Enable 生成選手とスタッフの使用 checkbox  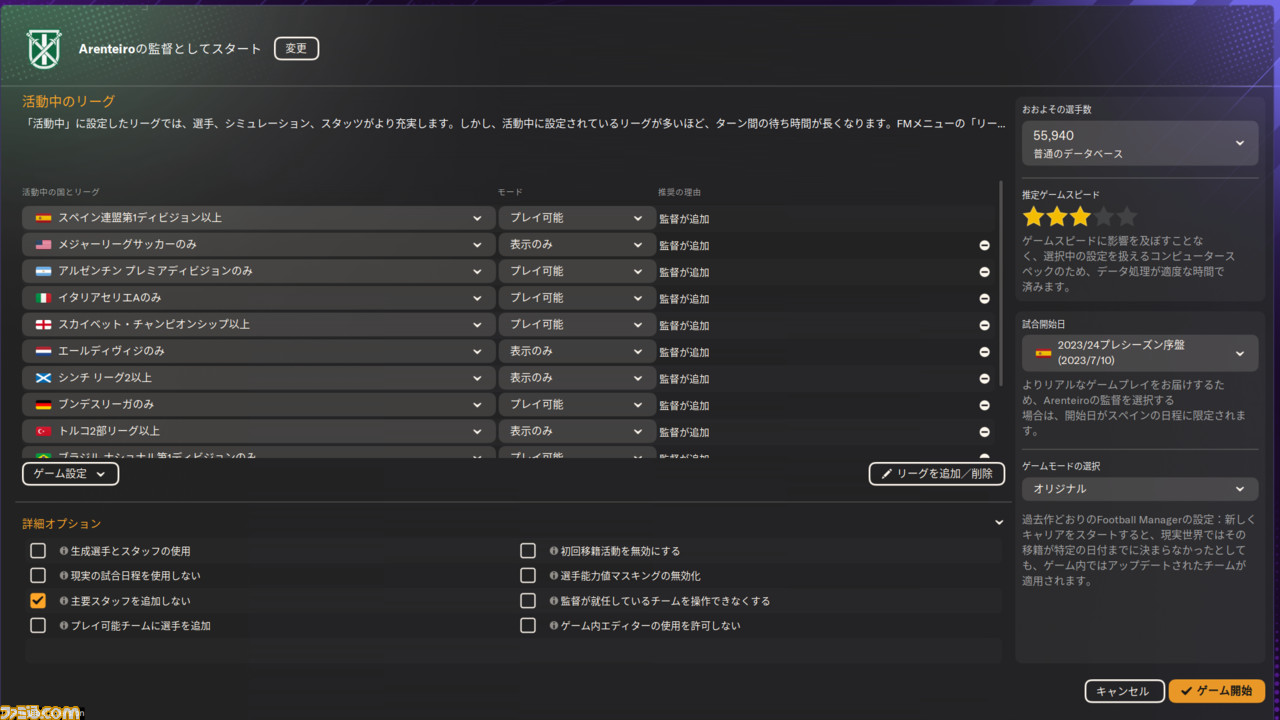(38, 551)
